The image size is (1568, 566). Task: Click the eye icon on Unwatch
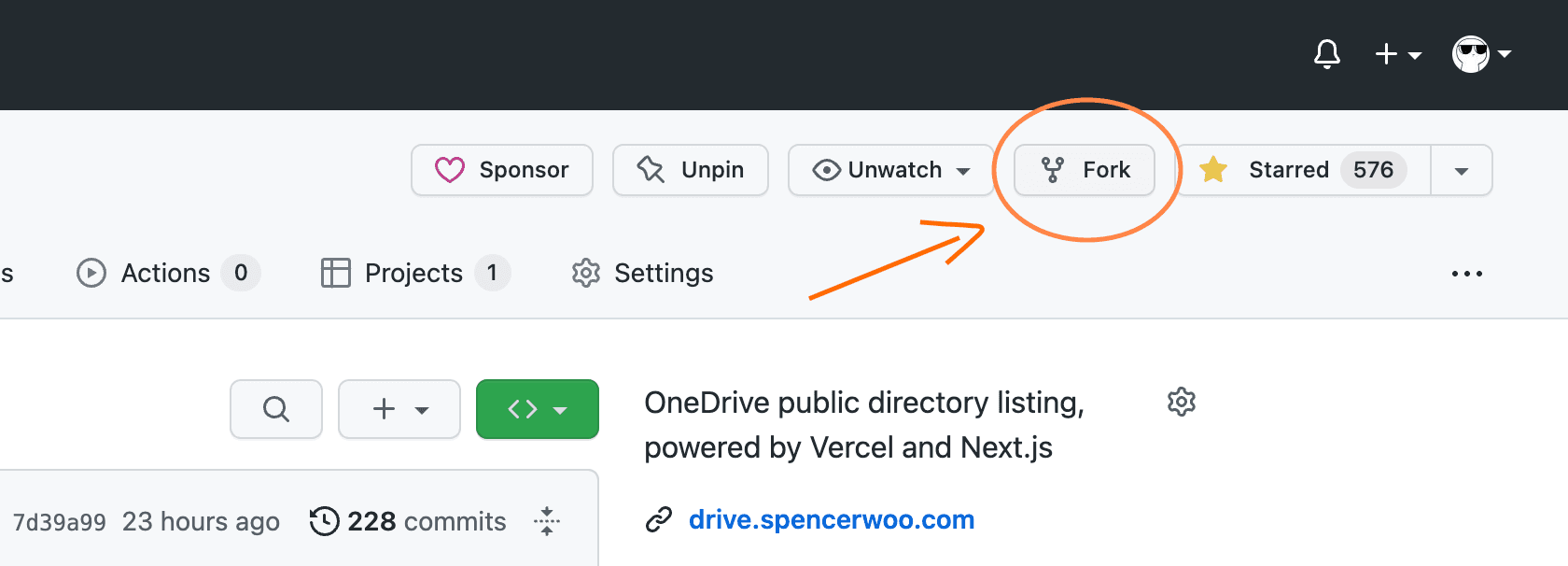(826, 170)
